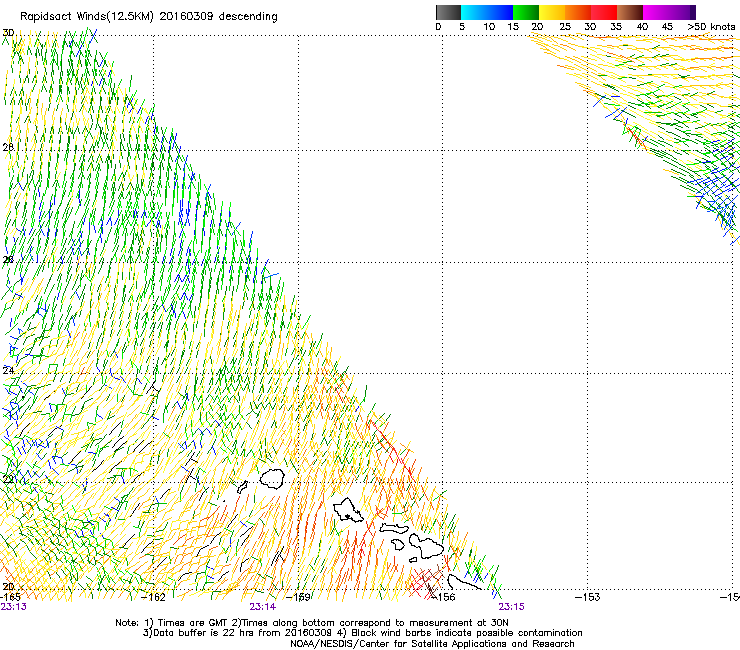Viewport: 740px width, 650px height.
Task: Click the small Niihau island outline
Action: point(243,487)
